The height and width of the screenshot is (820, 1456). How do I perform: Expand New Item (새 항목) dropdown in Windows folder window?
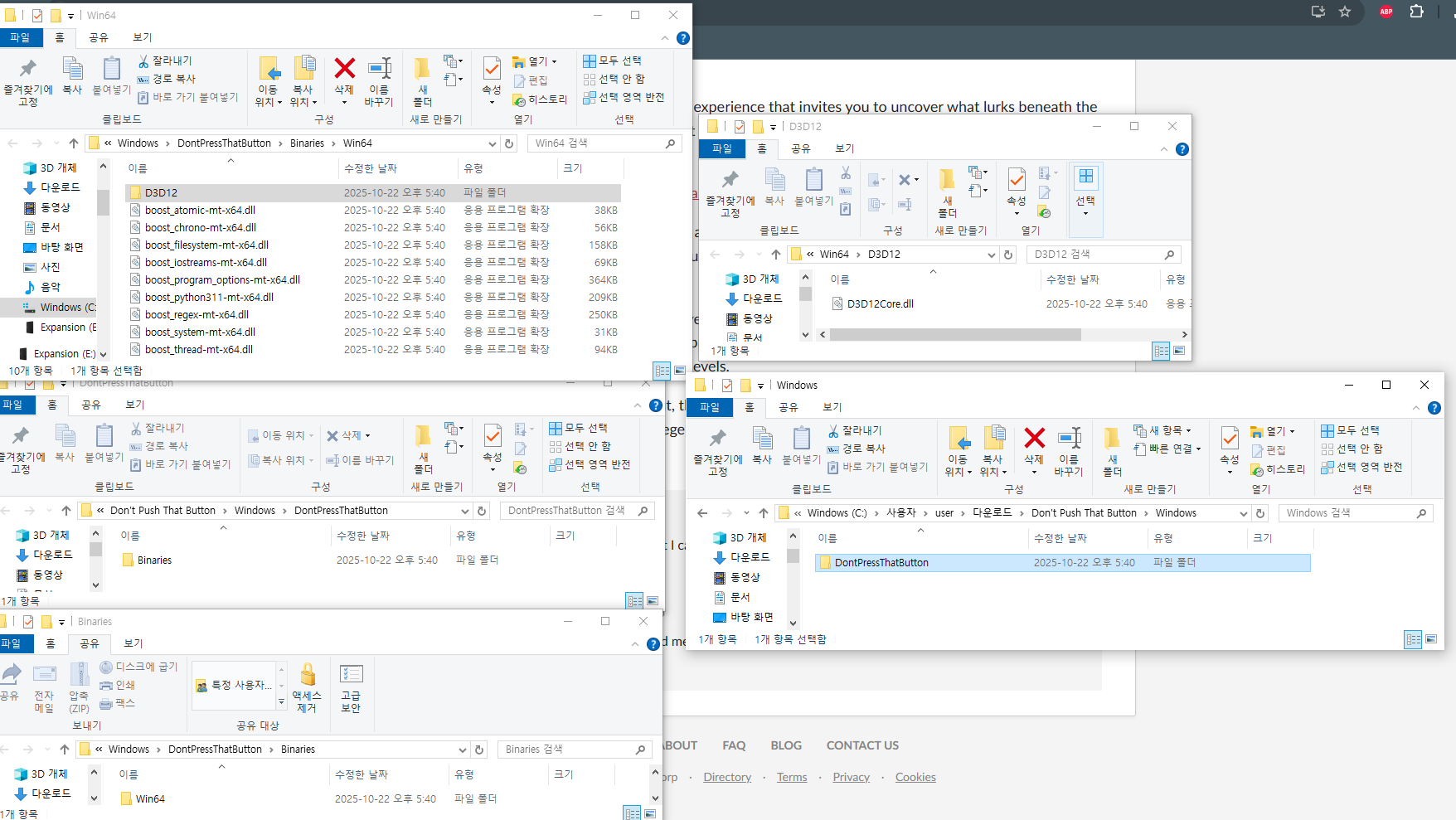coord(1162,430)
